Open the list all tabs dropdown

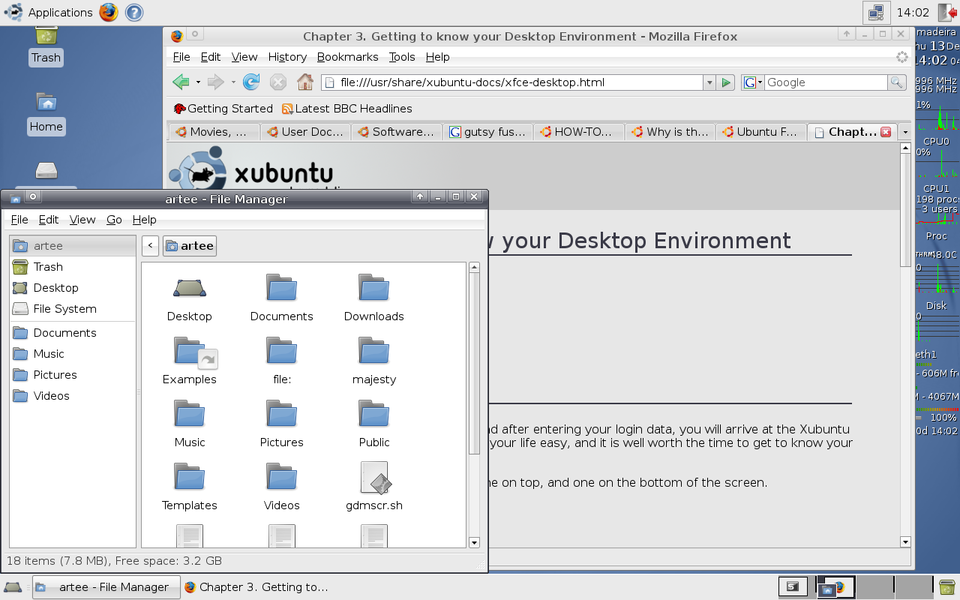(x=905, y=132)
